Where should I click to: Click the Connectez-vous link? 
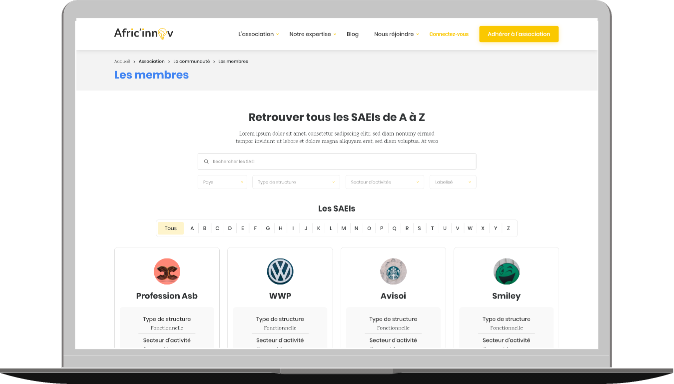pos(449,34)
